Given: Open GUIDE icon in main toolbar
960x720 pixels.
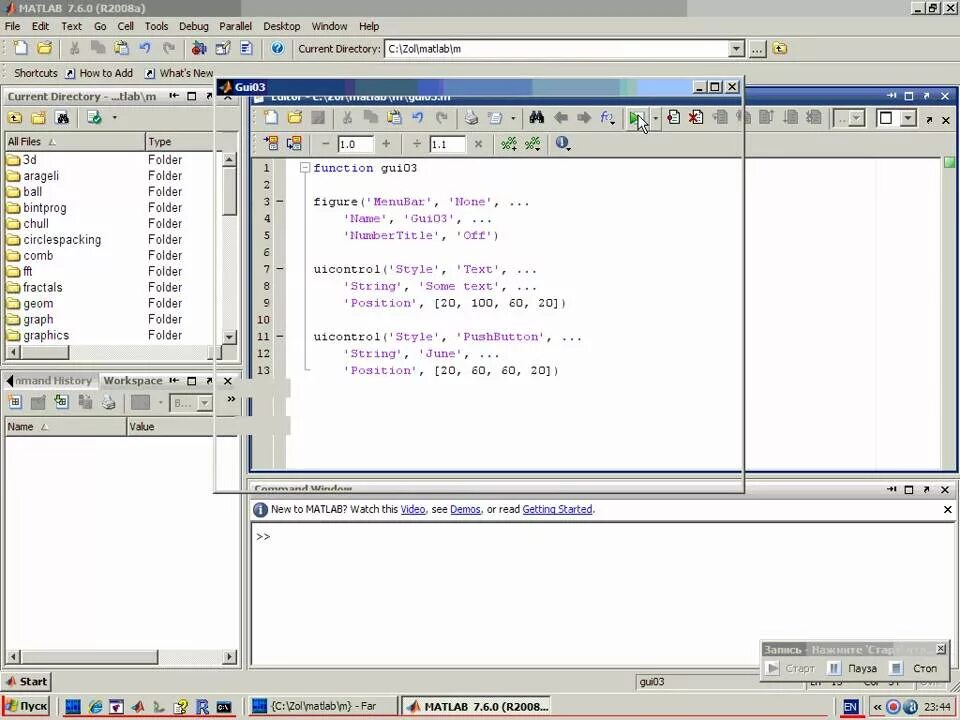Looking at the screenshot, I should [x=223, y=48].
